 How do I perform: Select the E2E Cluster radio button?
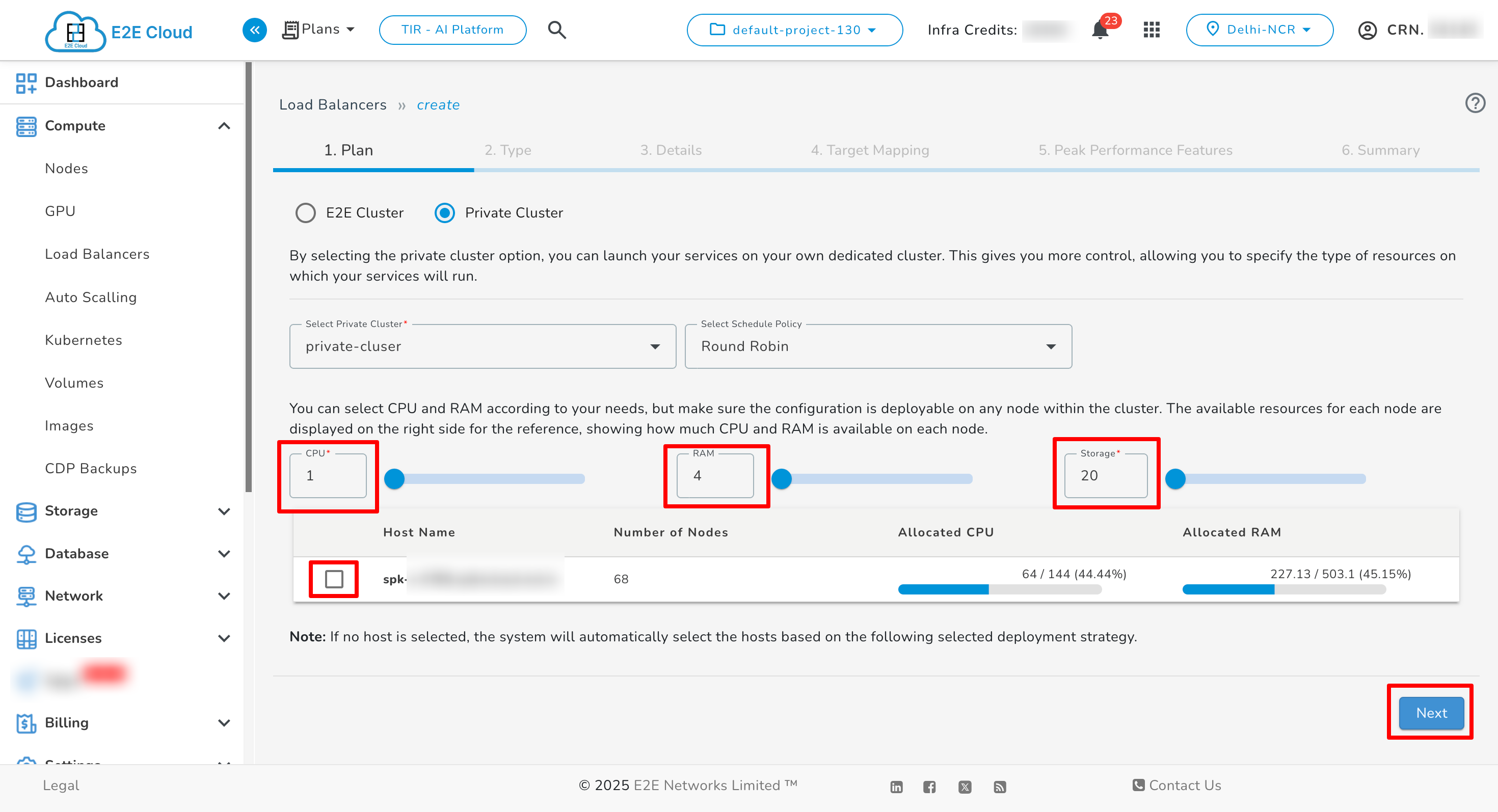[x=305, y=213]
